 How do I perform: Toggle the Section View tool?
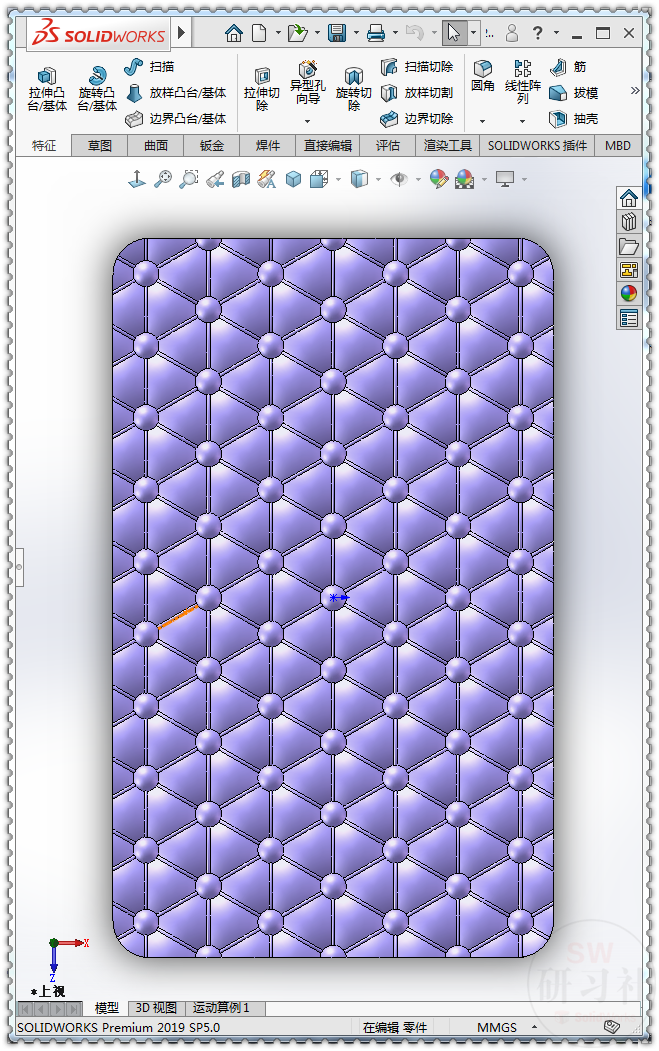(241, 179)
